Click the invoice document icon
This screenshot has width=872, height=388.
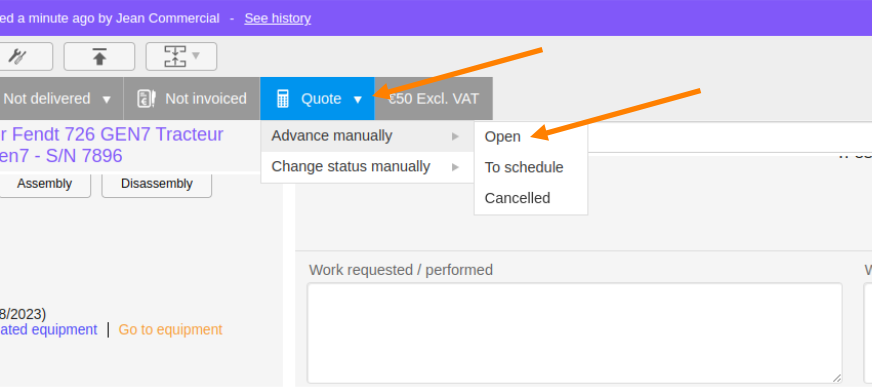pyautogui.click(x=146, y=99)
